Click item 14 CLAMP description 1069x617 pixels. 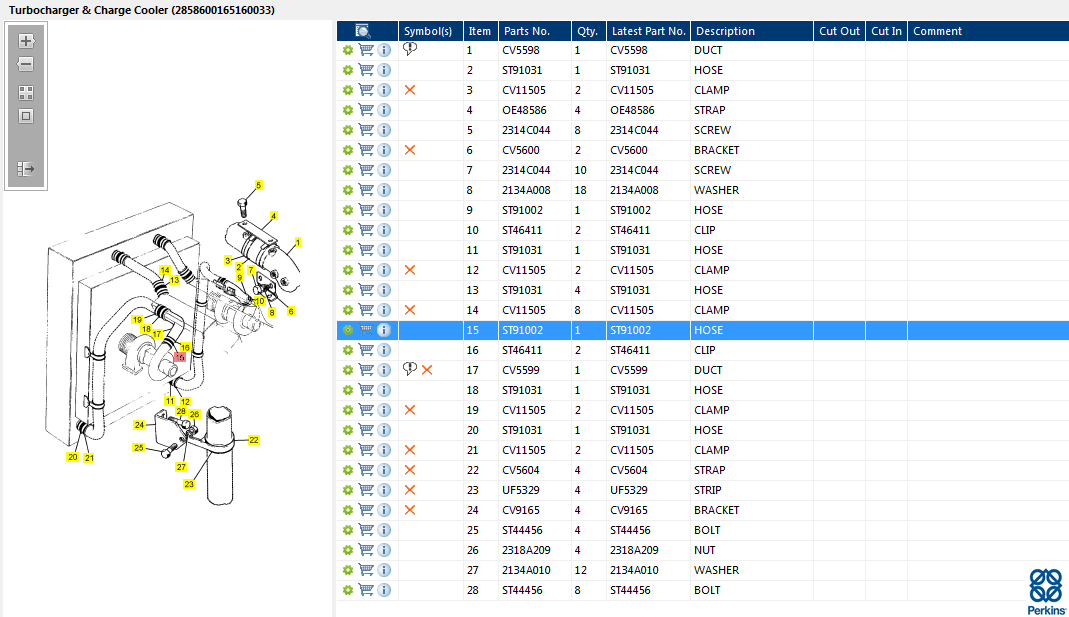pyautogui.click(x=712, y=310)
